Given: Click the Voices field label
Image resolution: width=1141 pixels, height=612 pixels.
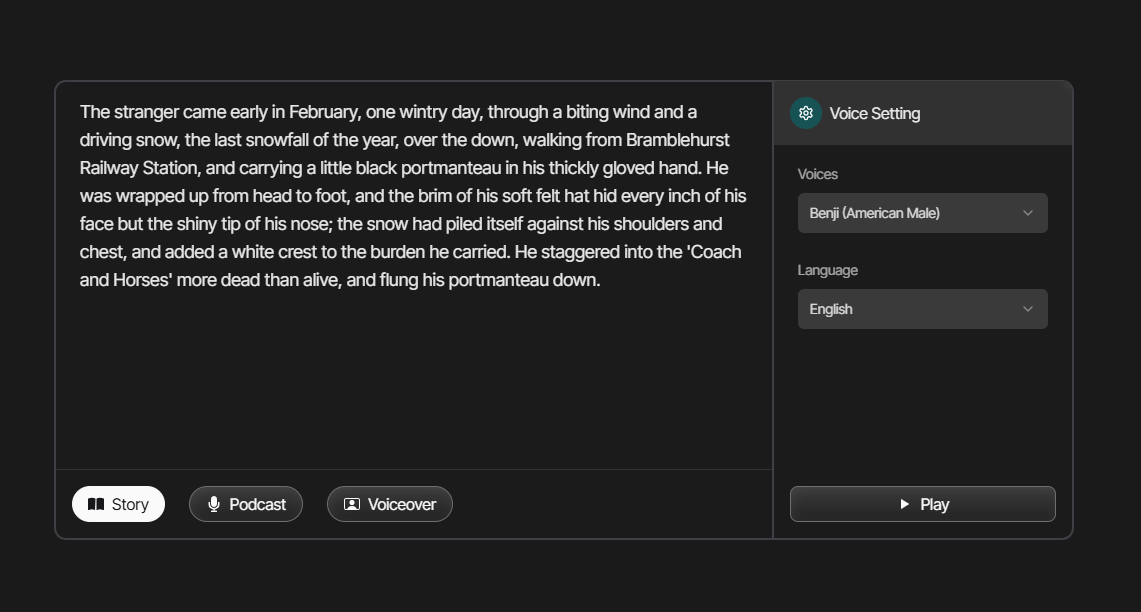Looking at the screenshot, I should [817, 174].
